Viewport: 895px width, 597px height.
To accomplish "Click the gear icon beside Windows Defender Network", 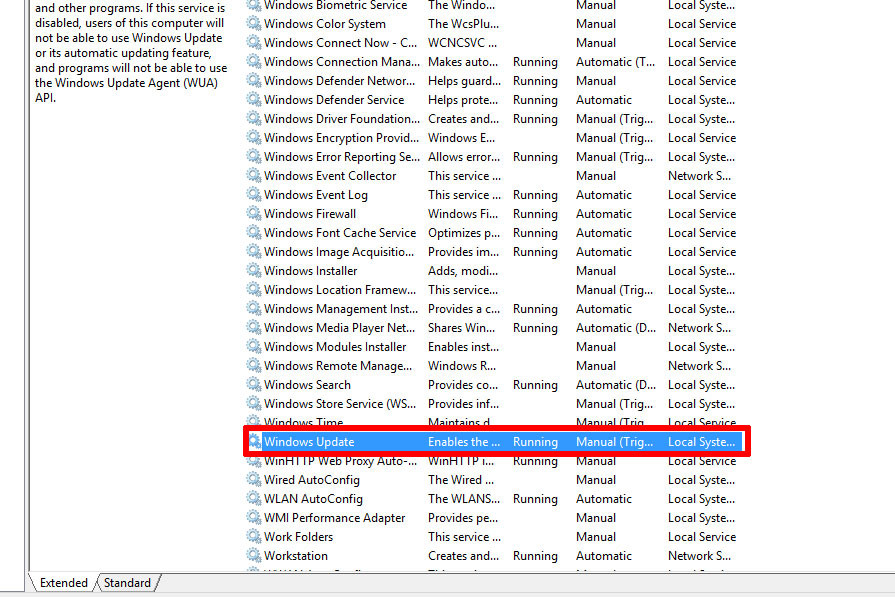I will click(253, 80).
